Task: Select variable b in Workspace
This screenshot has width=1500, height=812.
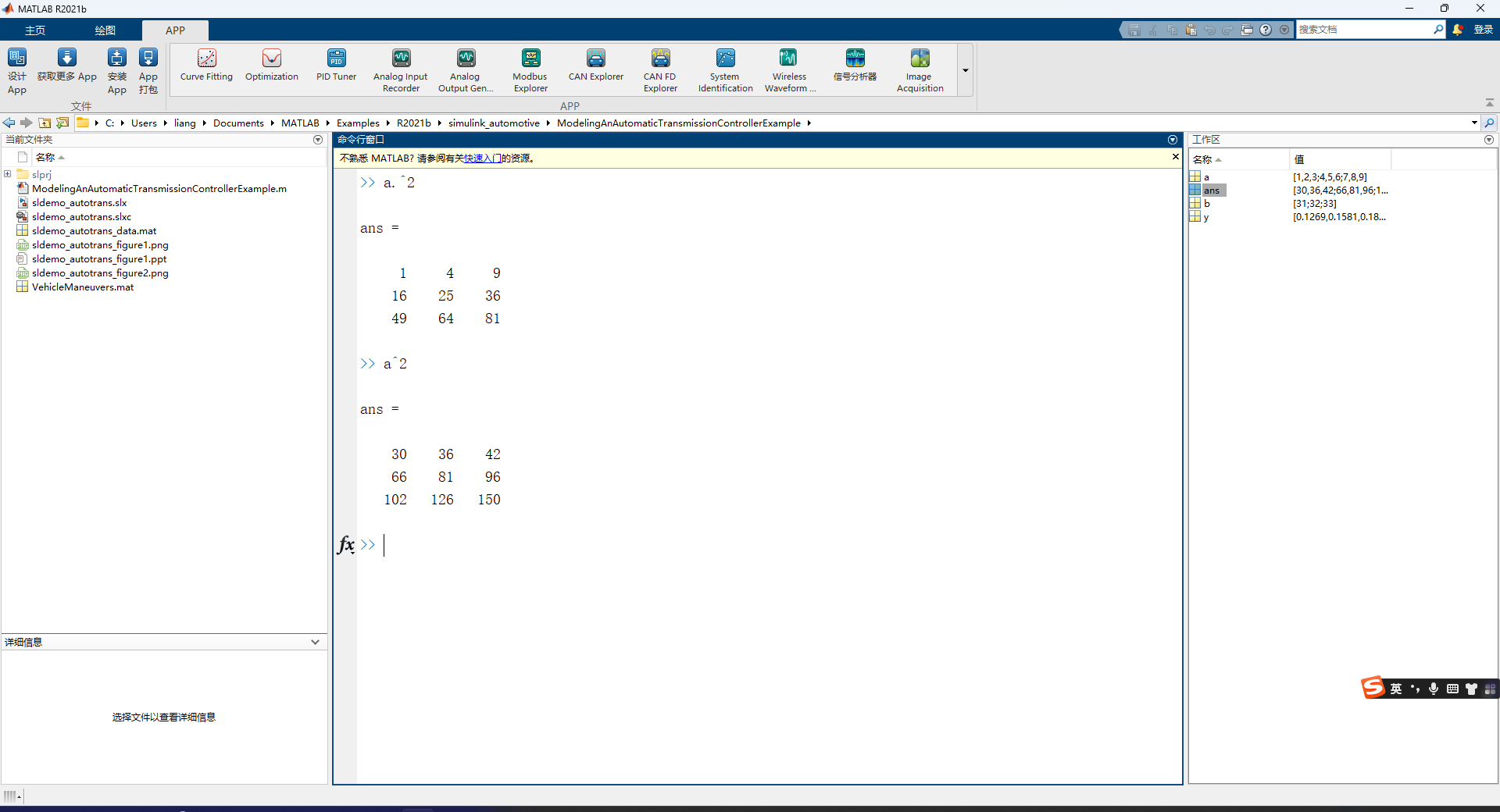Action: coord(1206,204)
